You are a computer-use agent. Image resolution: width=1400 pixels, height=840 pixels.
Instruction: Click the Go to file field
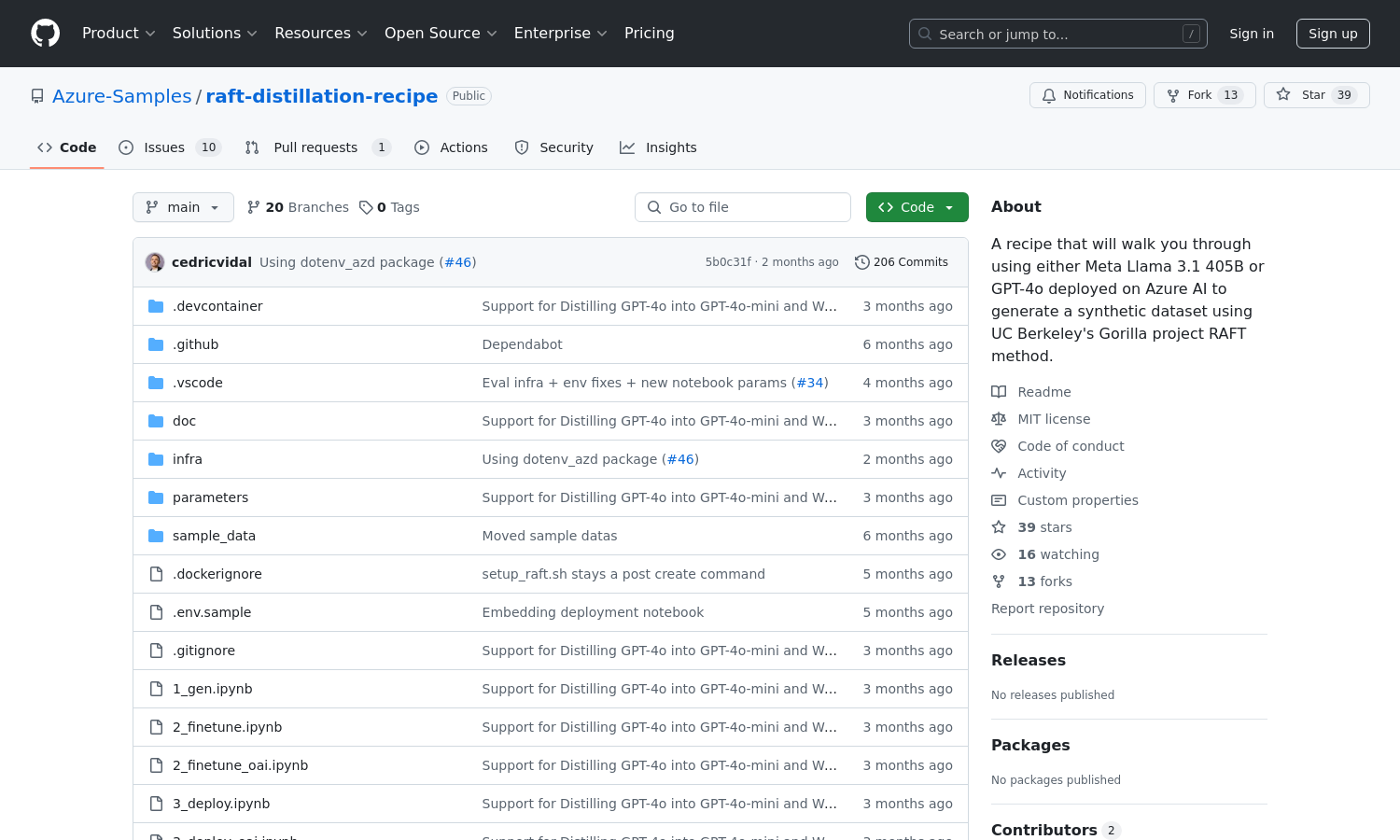coord(743,207)
